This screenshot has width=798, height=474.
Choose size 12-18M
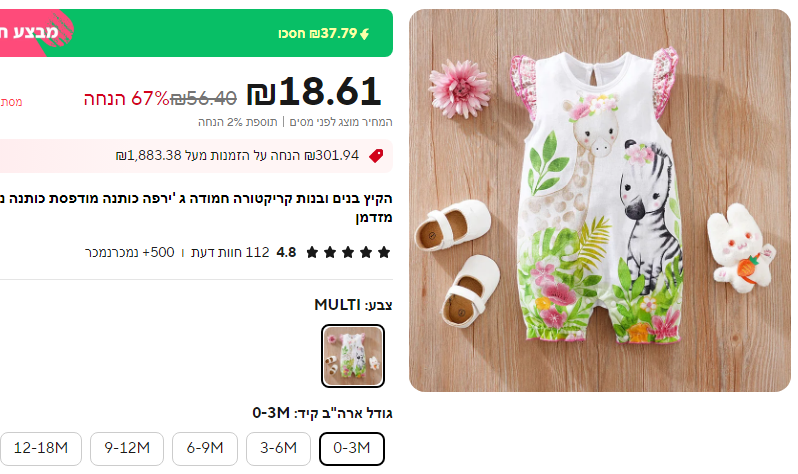click(41, 449)
